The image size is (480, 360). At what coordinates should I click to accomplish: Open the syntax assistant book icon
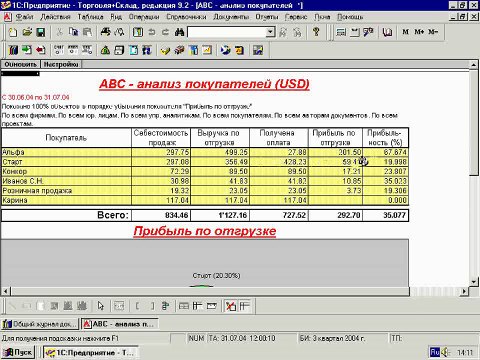387,32
